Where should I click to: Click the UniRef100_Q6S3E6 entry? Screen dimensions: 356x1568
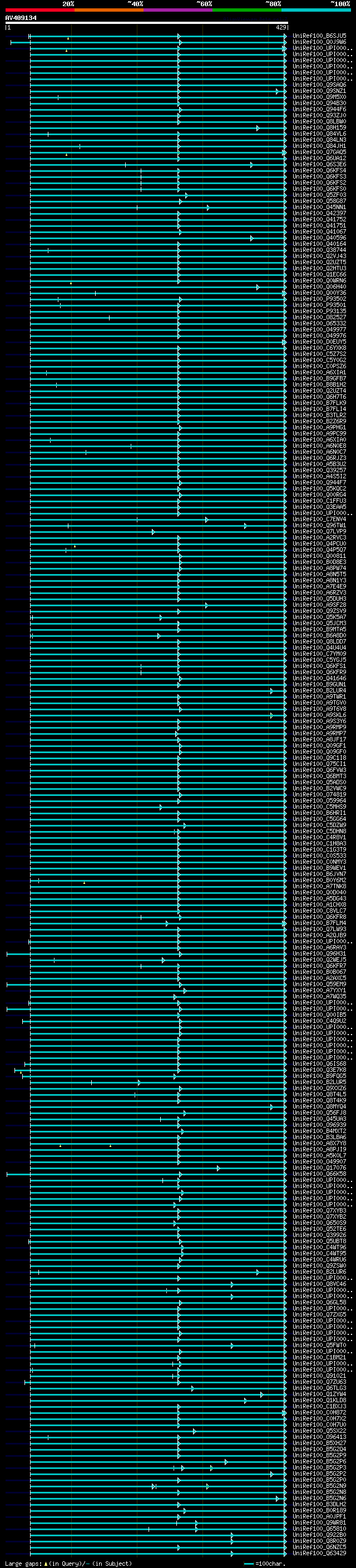pos(319,164)
